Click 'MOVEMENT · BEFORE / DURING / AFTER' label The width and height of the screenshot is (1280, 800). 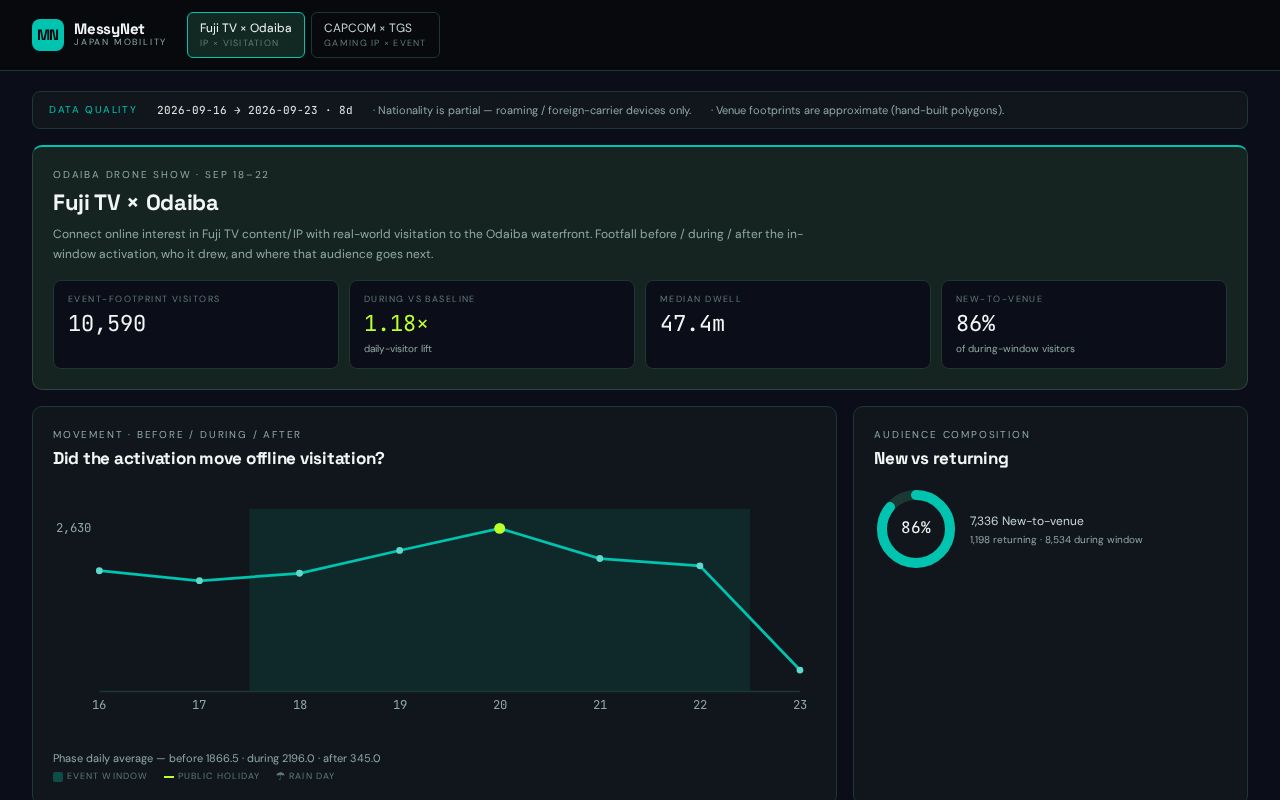(177, 435)
